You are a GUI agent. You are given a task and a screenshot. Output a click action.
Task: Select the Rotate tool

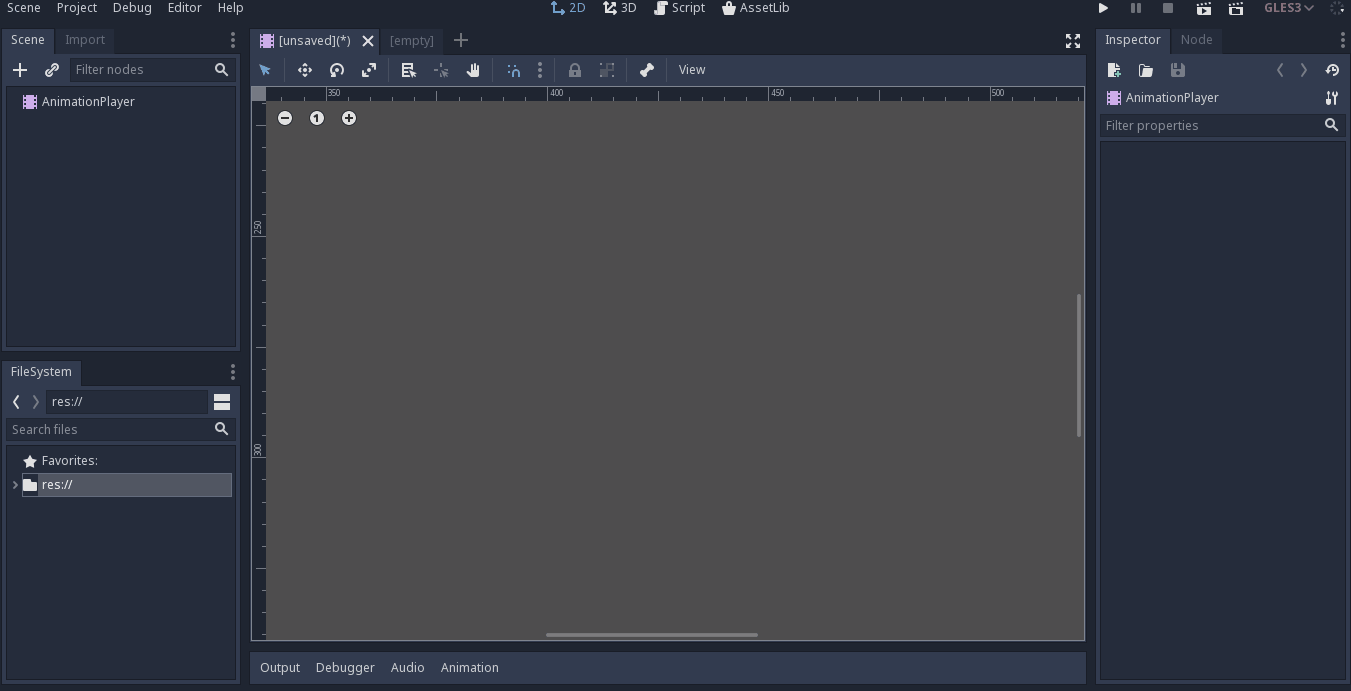click(337, 70)
